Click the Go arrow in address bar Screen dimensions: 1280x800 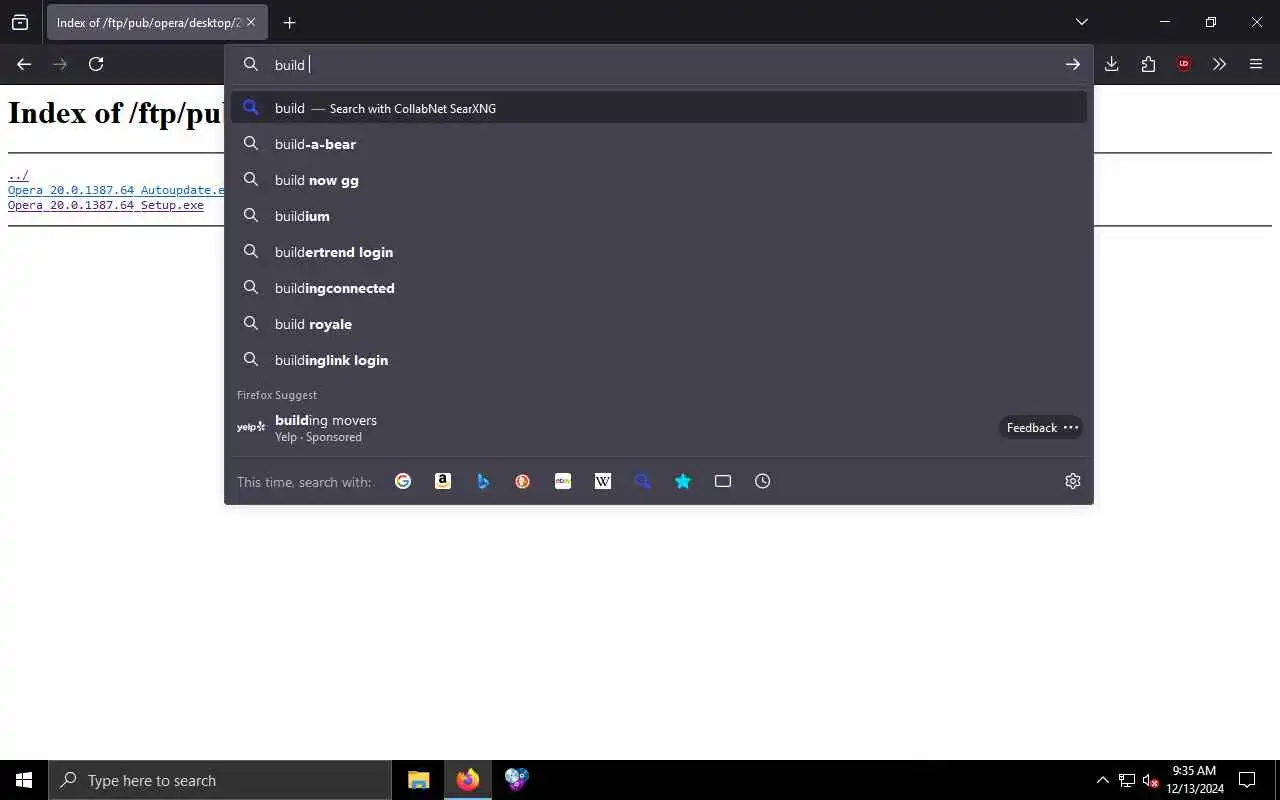[1072, 64]
